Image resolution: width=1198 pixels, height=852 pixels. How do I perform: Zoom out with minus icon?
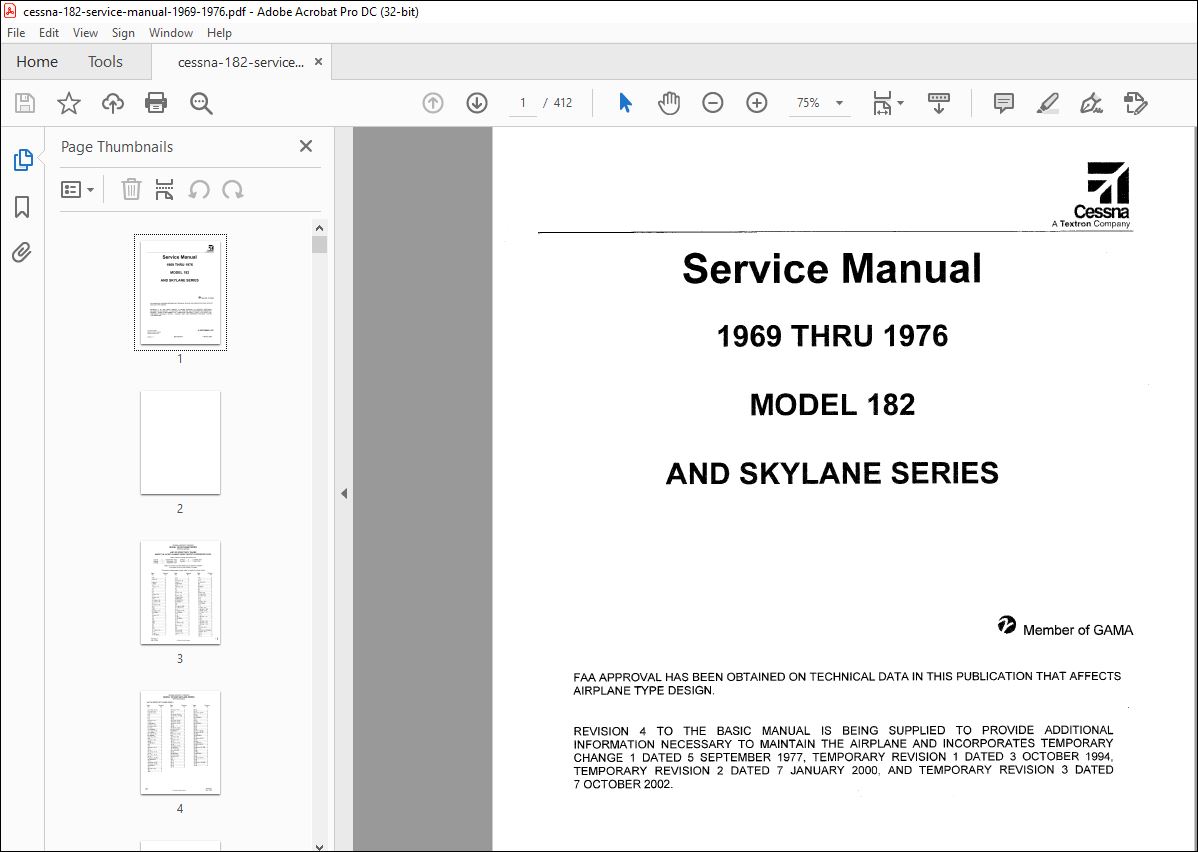tap(713, 102)
